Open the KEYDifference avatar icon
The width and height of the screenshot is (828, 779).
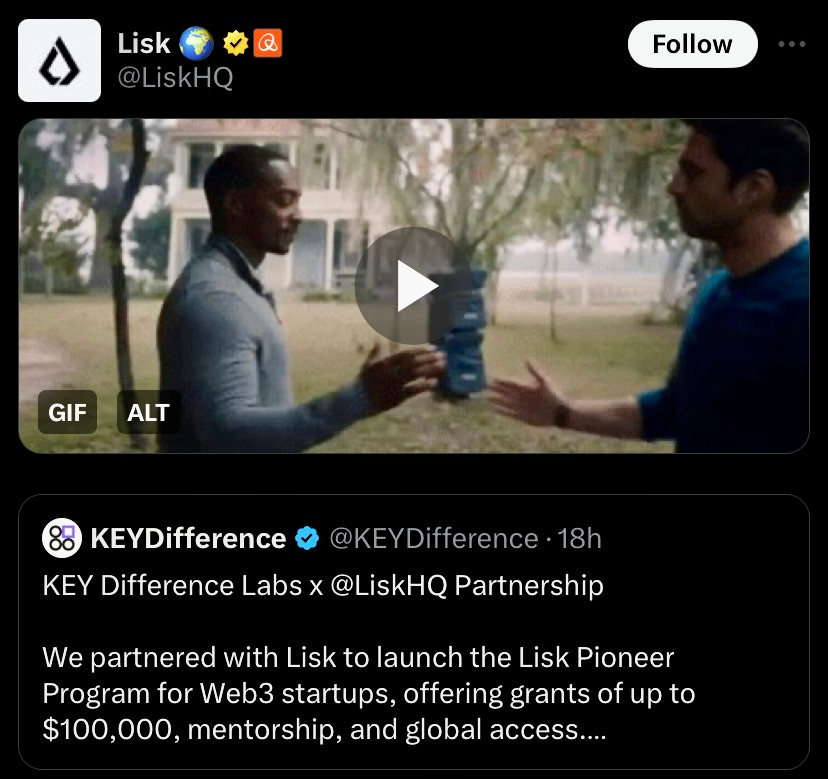click(x=62, y=538)
